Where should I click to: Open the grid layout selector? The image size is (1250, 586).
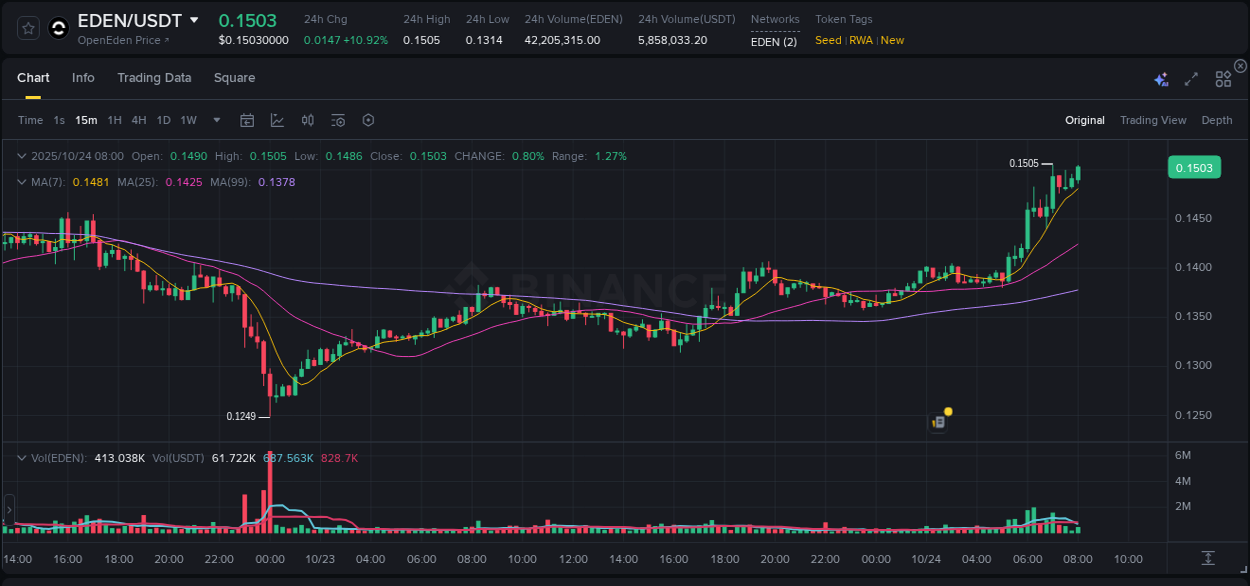coord(1223,77)
